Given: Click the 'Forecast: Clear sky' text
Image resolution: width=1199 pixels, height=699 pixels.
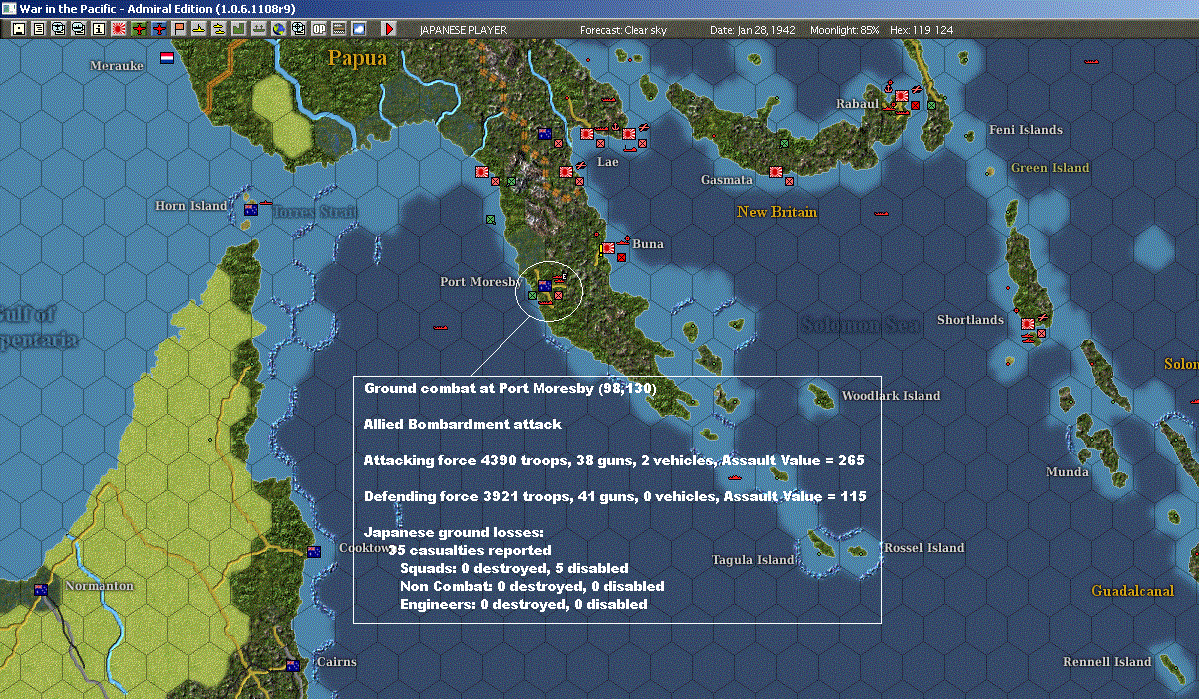Looking at the screenshot, I should pyautogui.click(x=623, y=30).
